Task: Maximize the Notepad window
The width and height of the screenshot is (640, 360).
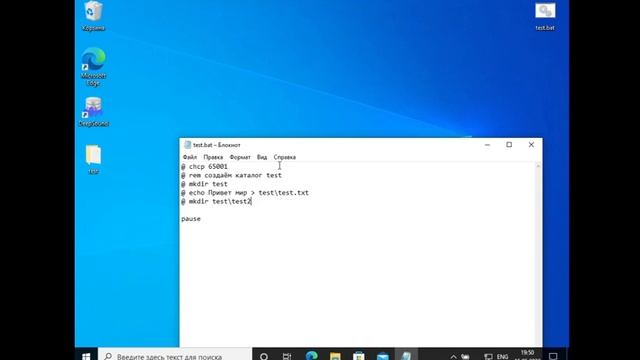Action: click(509, 145)
